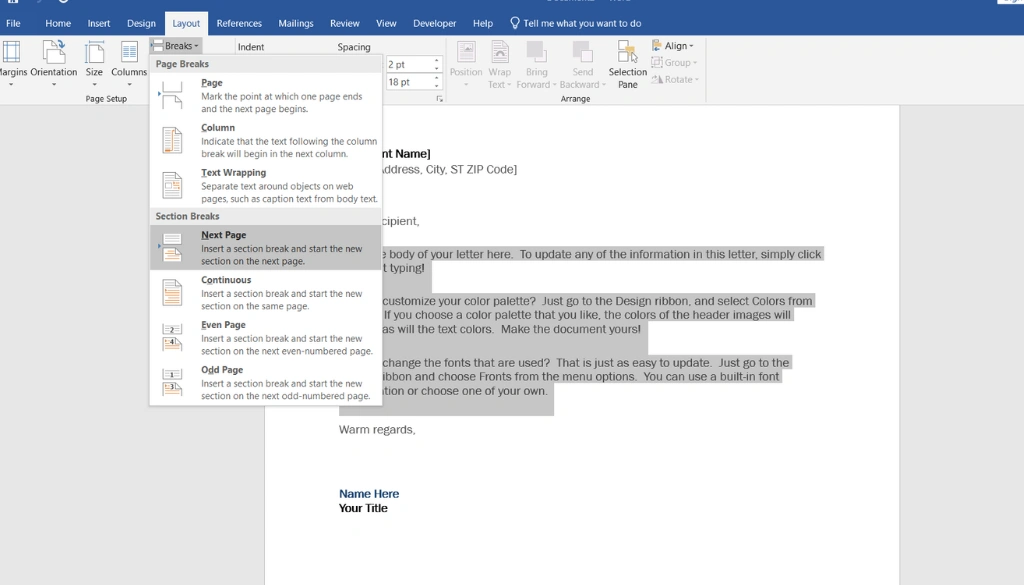Click the Align objects icon

(657, 46)
